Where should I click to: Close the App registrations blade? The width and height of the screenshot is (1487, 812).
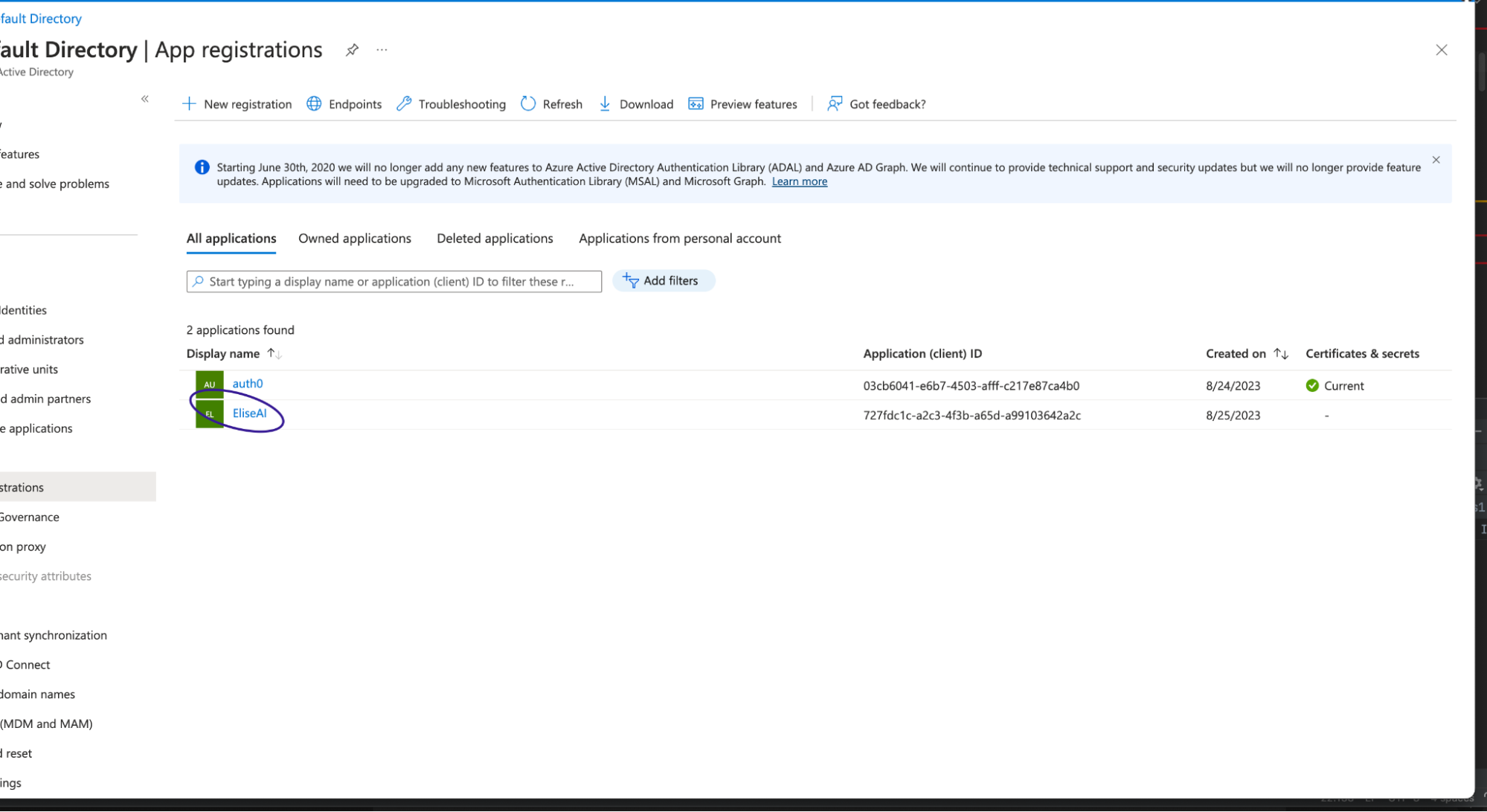[1441, 50]
